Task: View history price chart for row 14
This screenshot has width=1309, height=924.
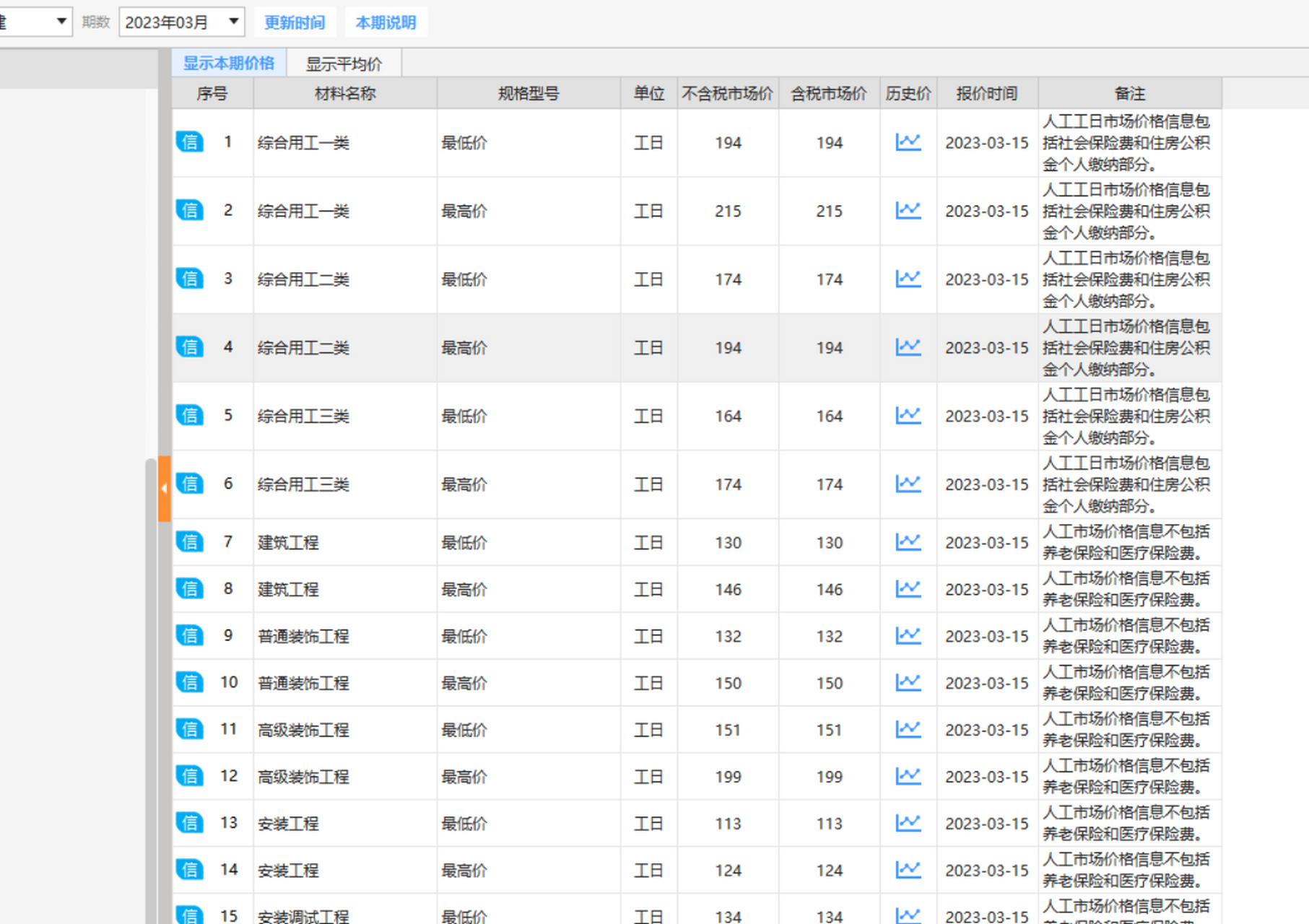Action: coord(908,870)
